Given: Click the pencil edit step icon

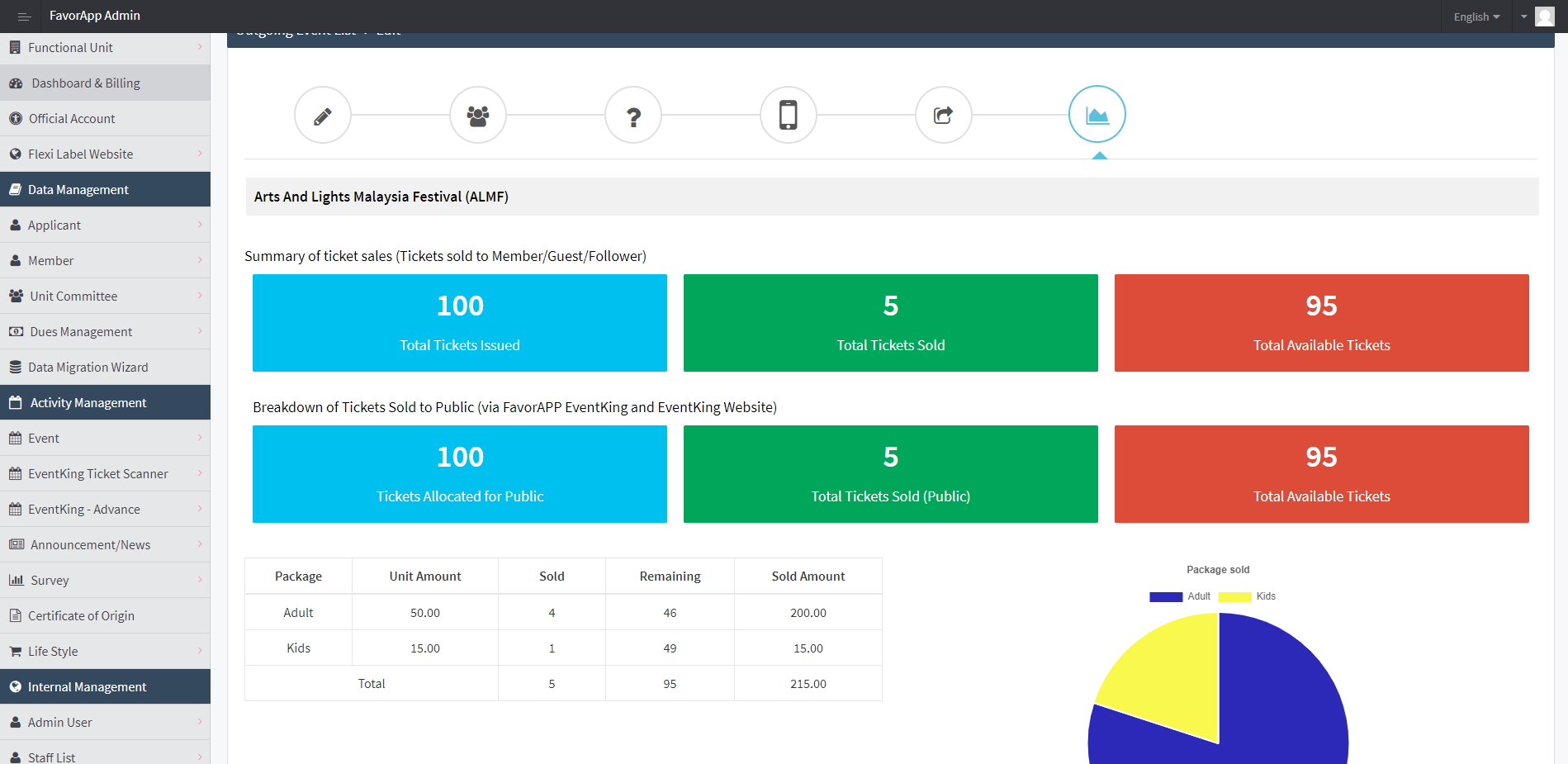Looking at the screenshot, I should (x=323, y=116).
